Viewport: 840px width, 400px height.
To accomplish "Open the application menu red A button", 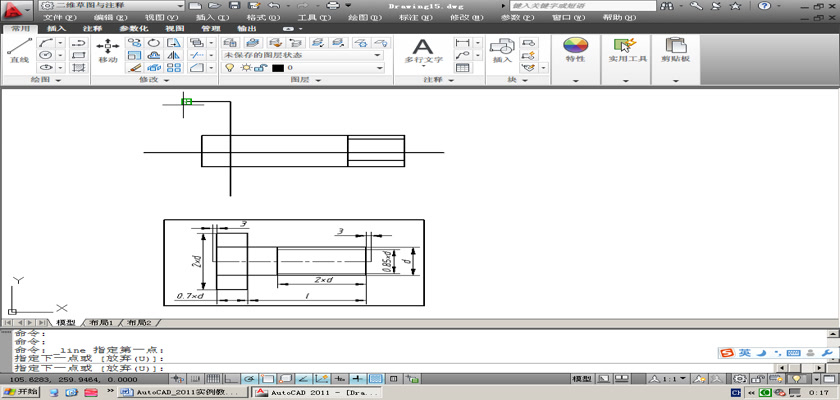I will (x=16, y=9).
